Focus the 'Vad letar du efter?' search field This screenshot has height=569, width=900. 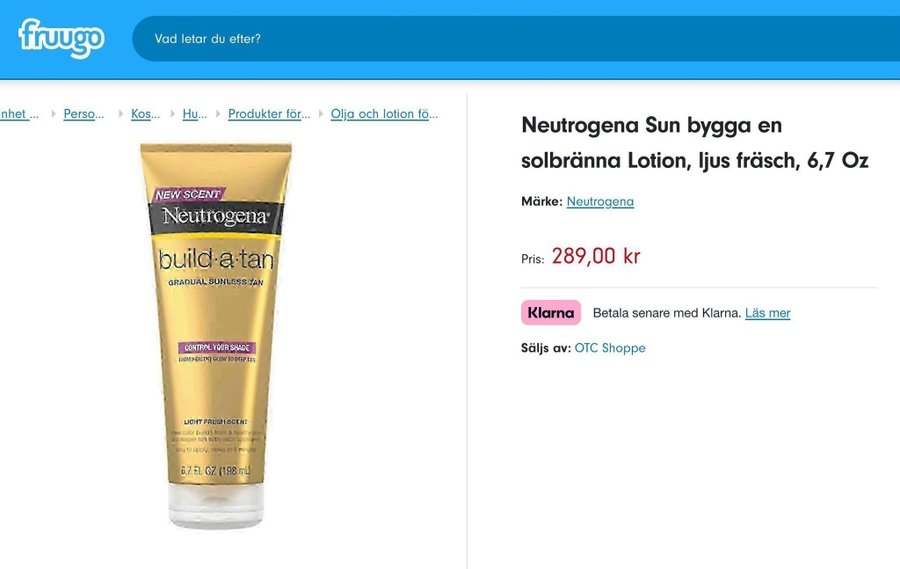pyautogui.click(x=516, y=39)
